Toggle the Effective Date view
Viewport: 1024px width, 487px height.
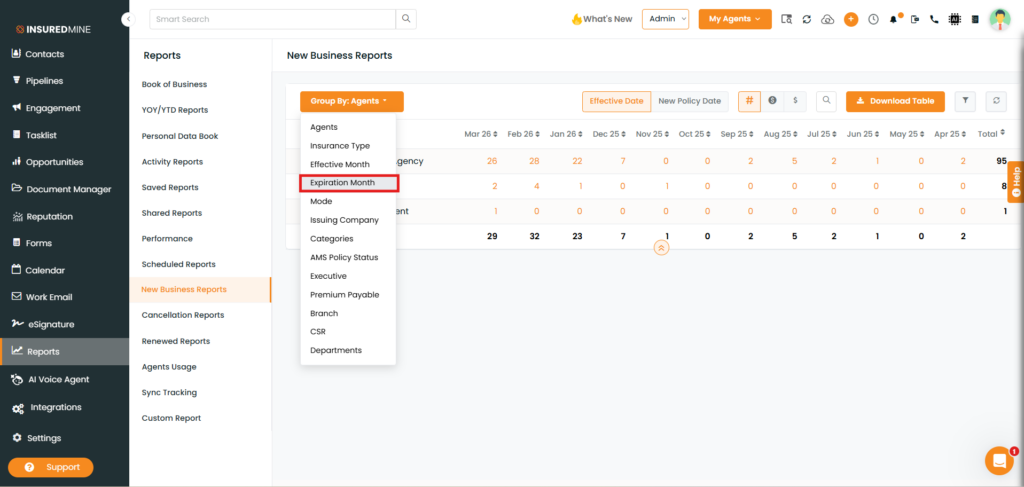click(x=616, y=101)
